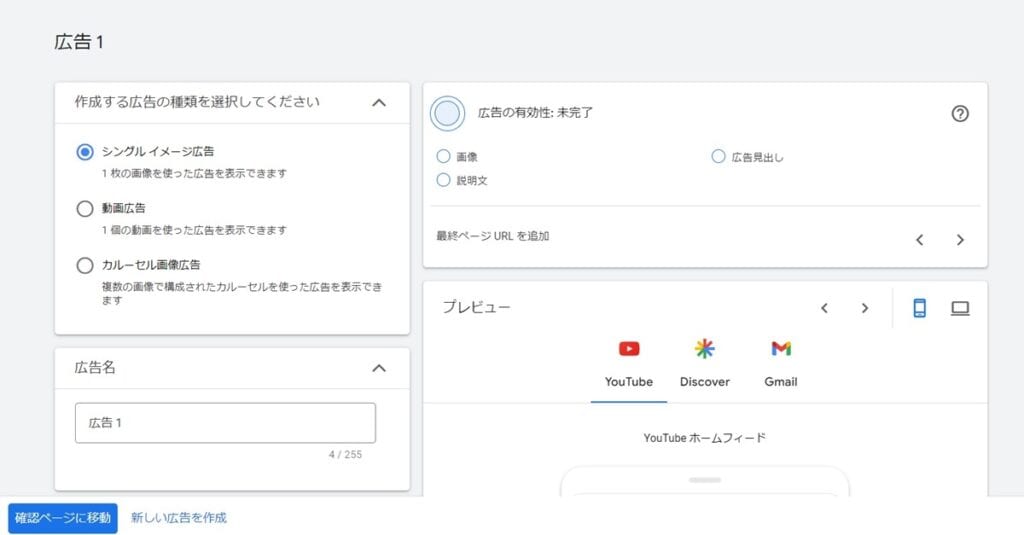This screenshot has height=535, width=1024.
Task: Focus the 広告名 input field
Action: coord(225,423)
